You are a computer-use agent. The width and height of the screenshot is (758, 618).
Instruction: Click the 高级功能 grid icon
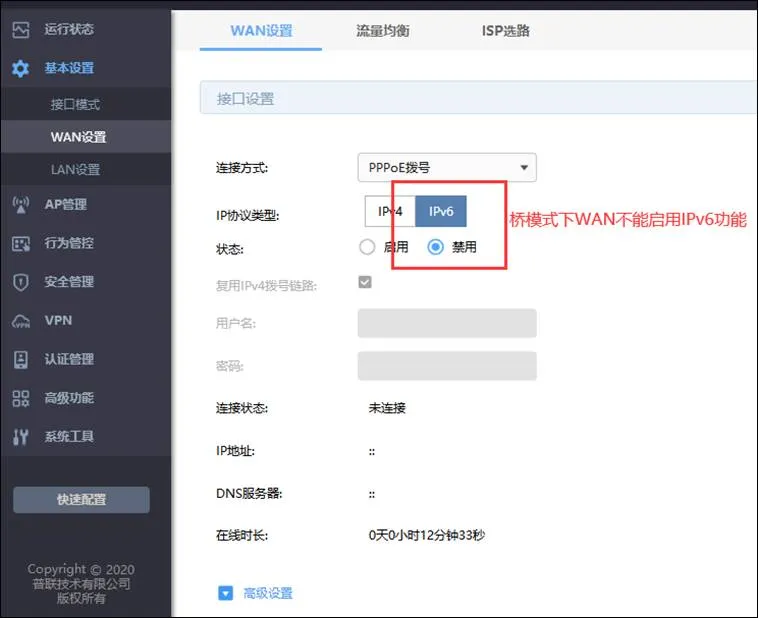click(x=21, y=398)
